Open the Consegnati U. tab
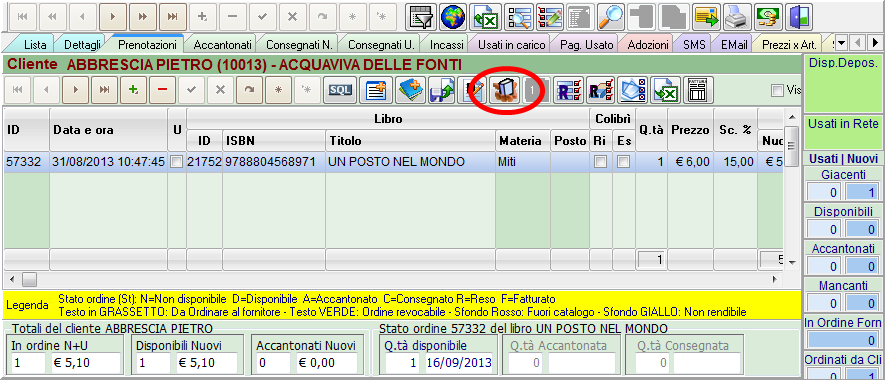Viewport: 885px width, 380px height. coord(380,45)
